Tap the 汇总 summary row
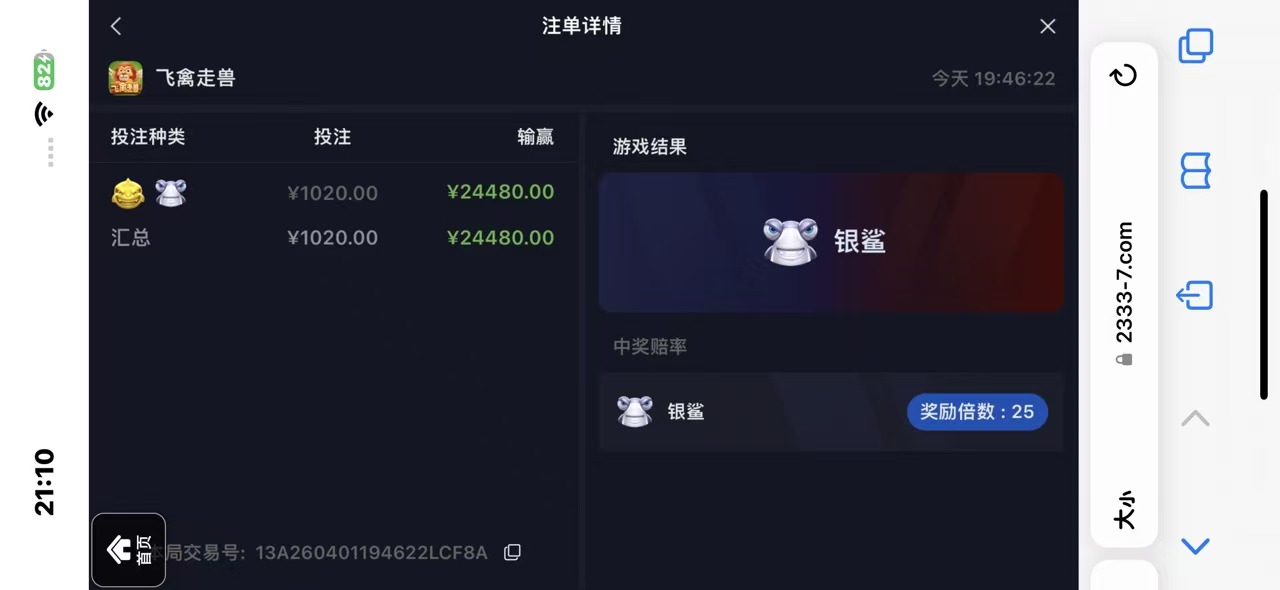The width and height of the screenshot is (1280, 590). click(332, 238)
